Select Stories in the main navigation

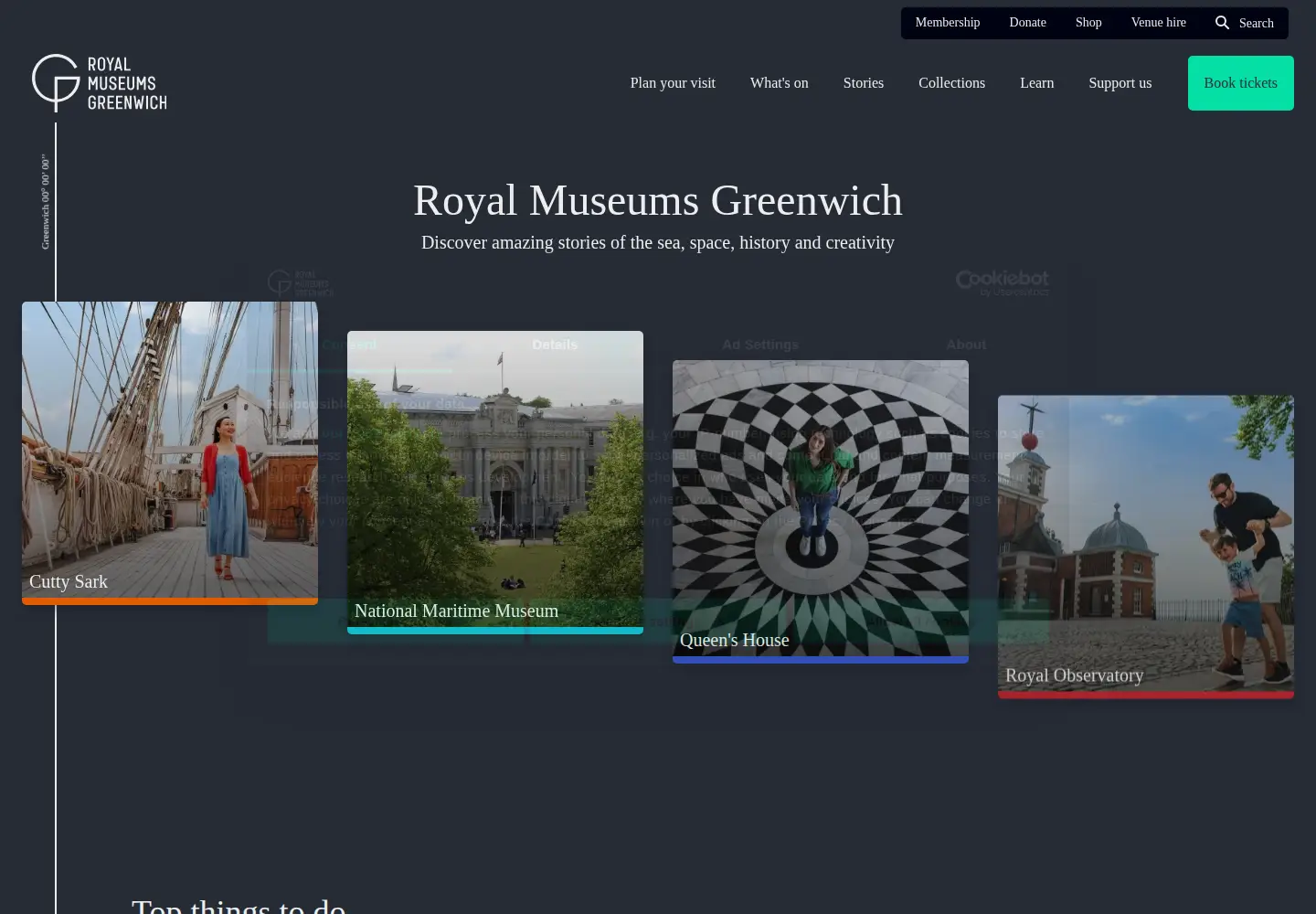[863, 83]
